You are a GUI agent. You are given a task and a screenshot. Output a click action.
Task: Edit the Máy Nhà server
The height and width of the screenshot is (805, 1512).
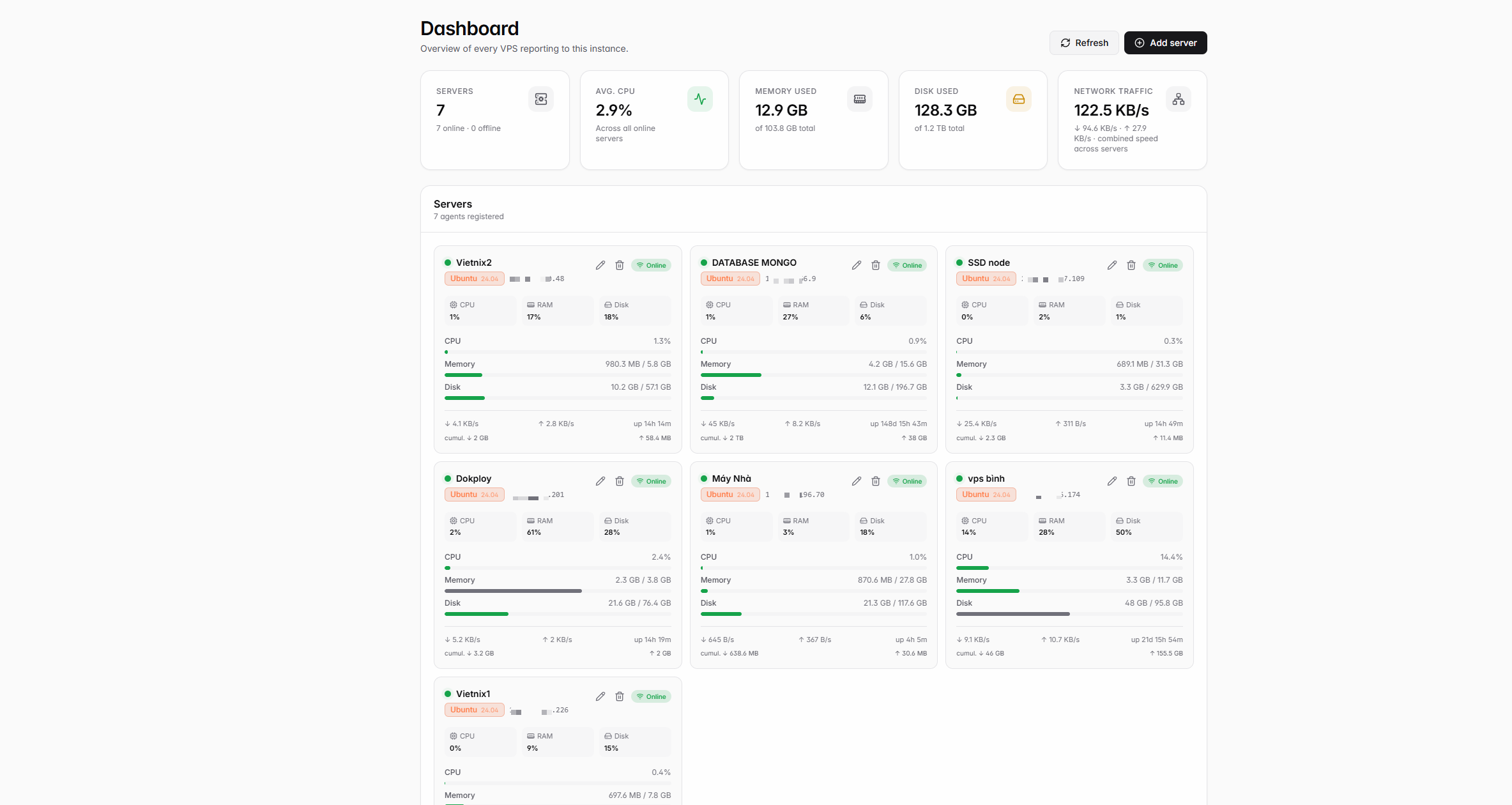[x=856, y=481]
